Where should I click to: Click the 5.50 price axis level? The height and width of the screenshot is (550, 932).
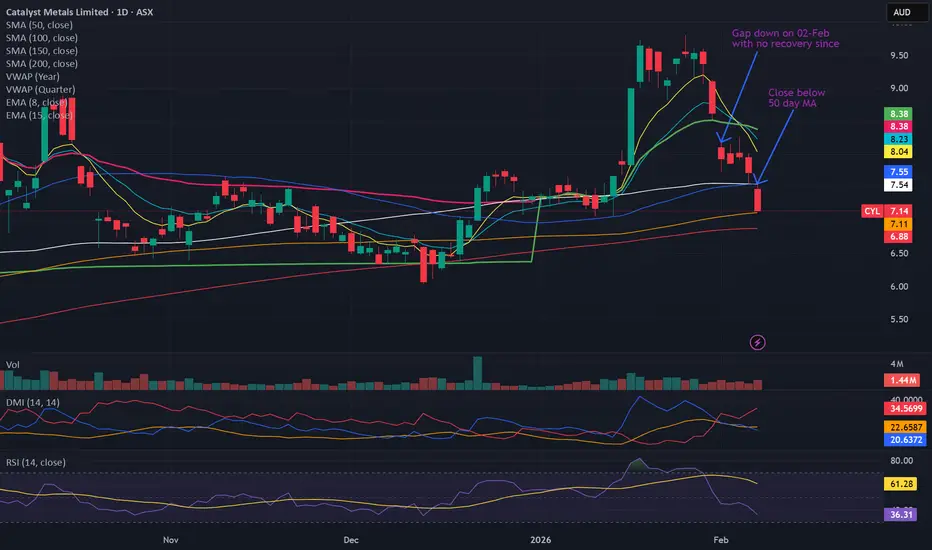click(x=899, y=319)
